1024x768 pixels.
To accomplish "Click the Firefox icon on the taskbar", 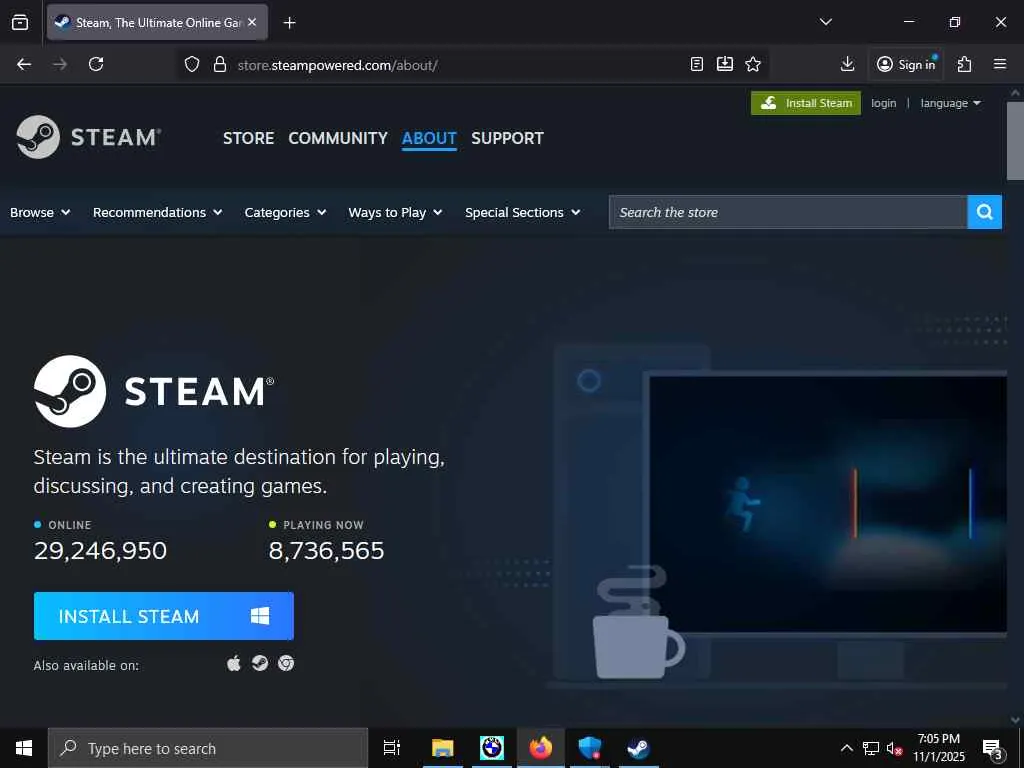I will coord(541,748).
